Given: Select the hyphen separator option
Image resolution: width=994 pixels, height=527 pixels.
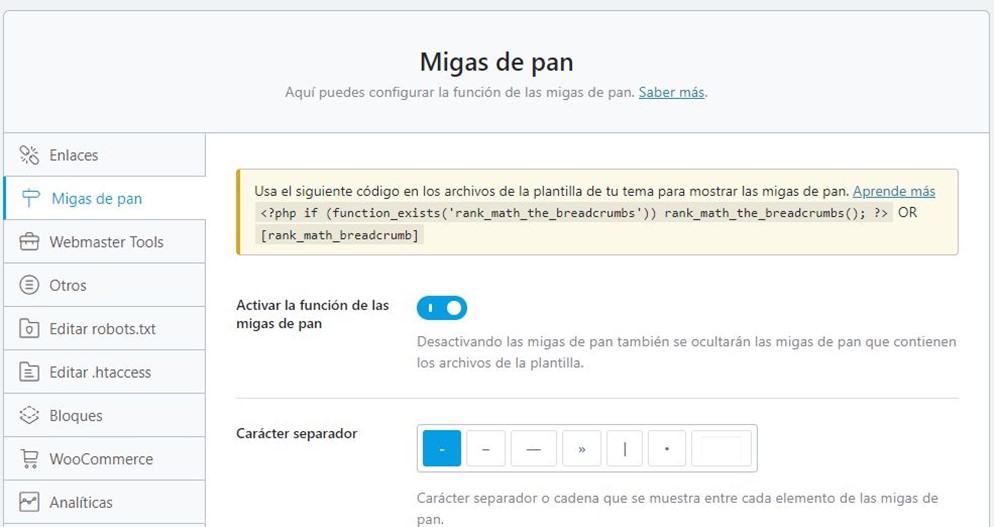Looking at the screenshot, I should [441, 449].
